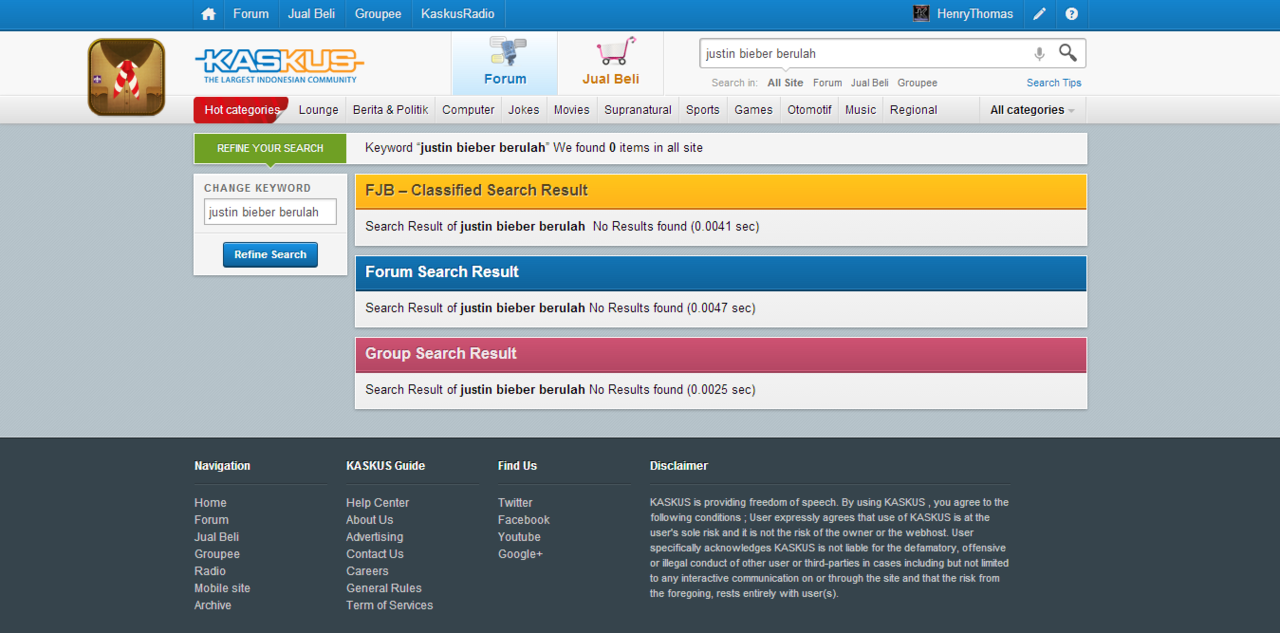Open General Rules footer link
This screenshot has width=1280, height=633.
point(384,588)
